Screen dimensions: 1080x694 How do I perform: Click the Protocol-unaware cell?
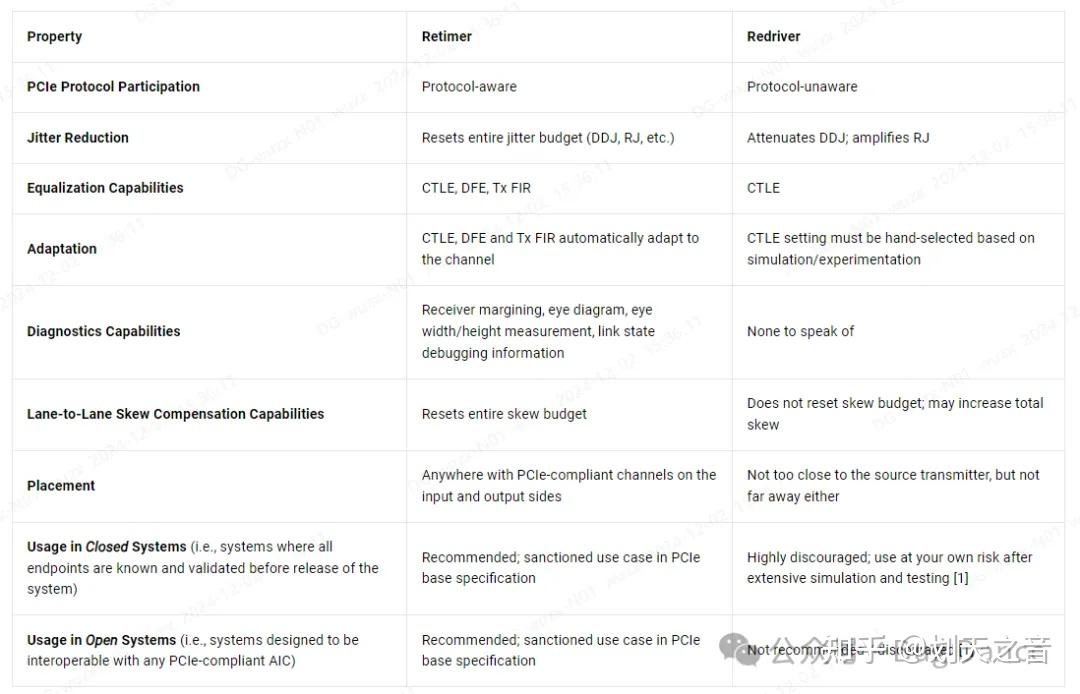tap(802, 87)
